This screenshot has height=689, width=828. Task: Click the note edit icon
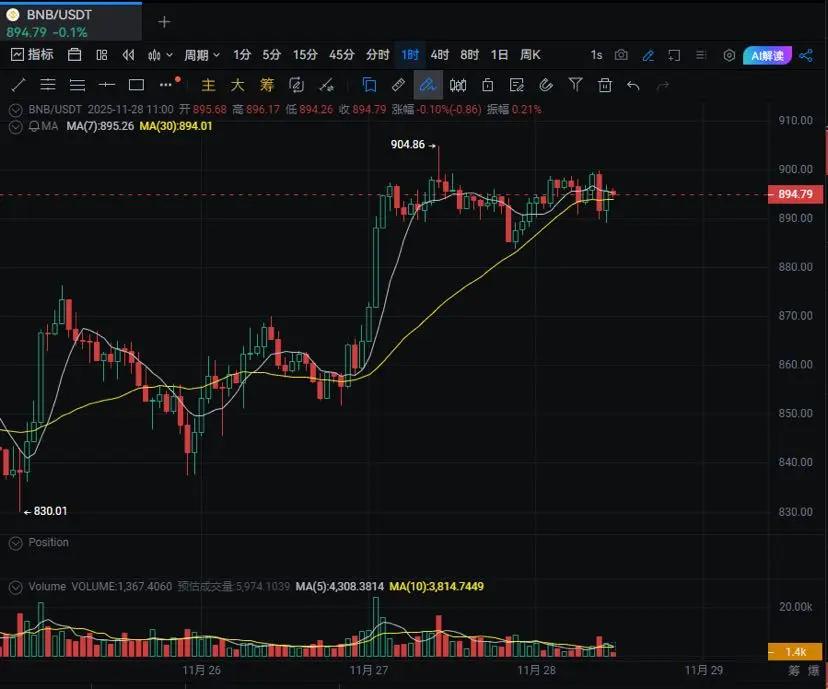coord(516,85)
